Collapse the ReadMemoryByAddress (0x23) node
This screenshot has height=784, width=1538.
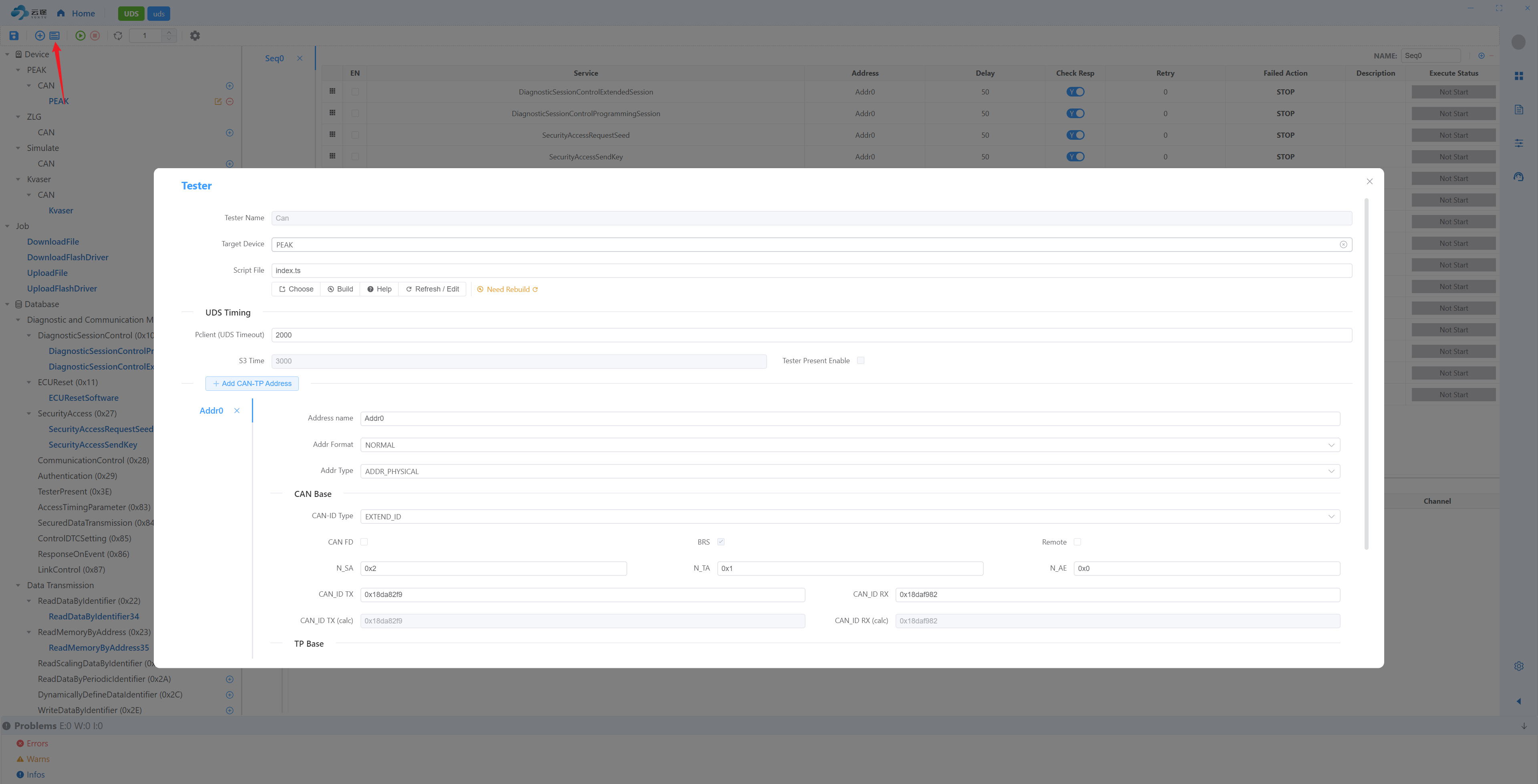29,632
